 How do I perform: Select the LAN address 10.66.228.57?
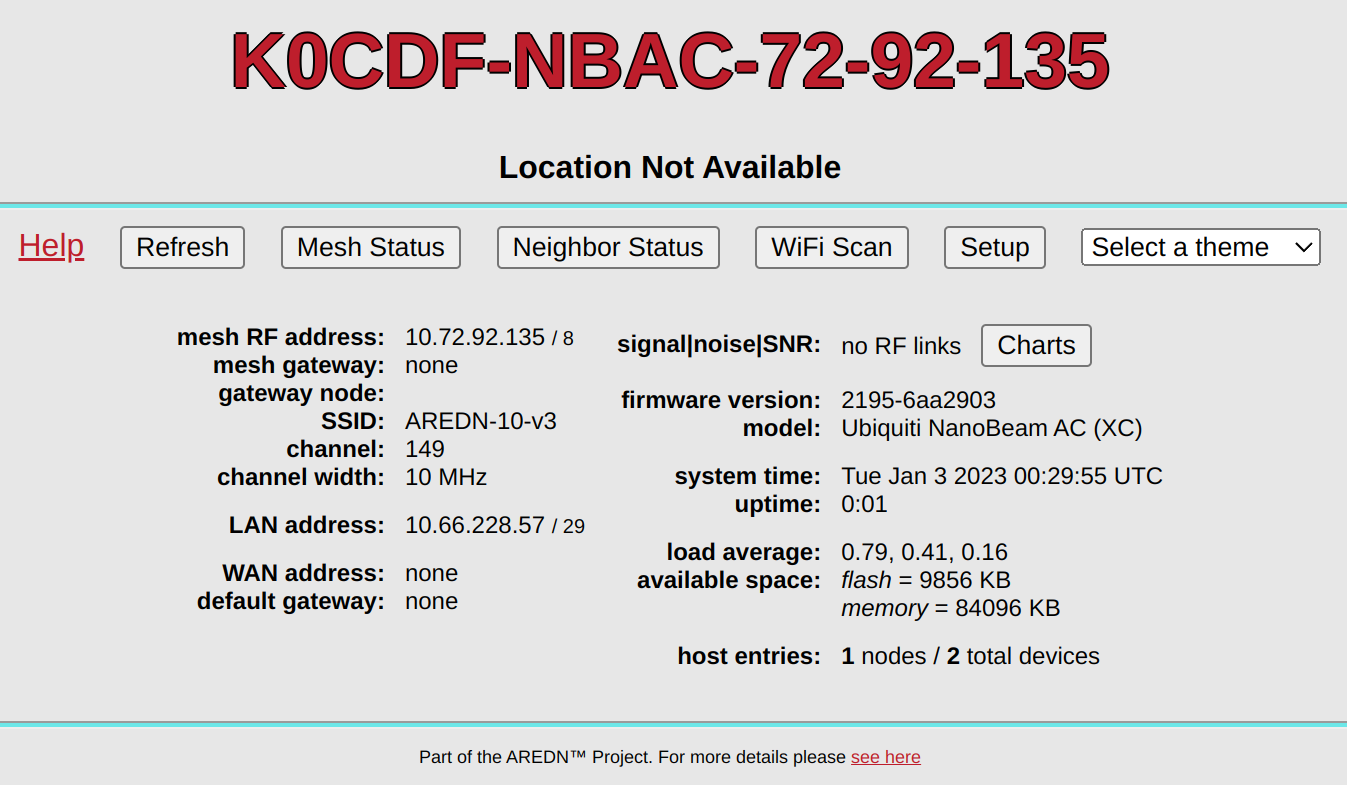pyautogui.click(x=475, y=525)
